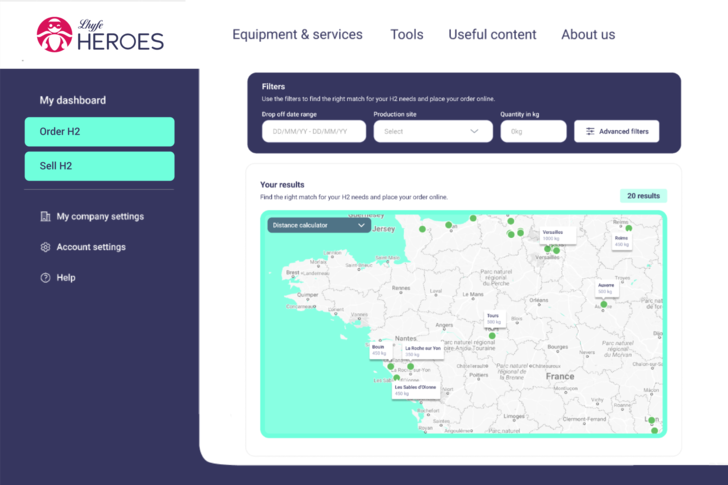Click the Drop off date range field
Image resolution: width=728 pixels, height=485 pixels.
(x=313, y=131)
